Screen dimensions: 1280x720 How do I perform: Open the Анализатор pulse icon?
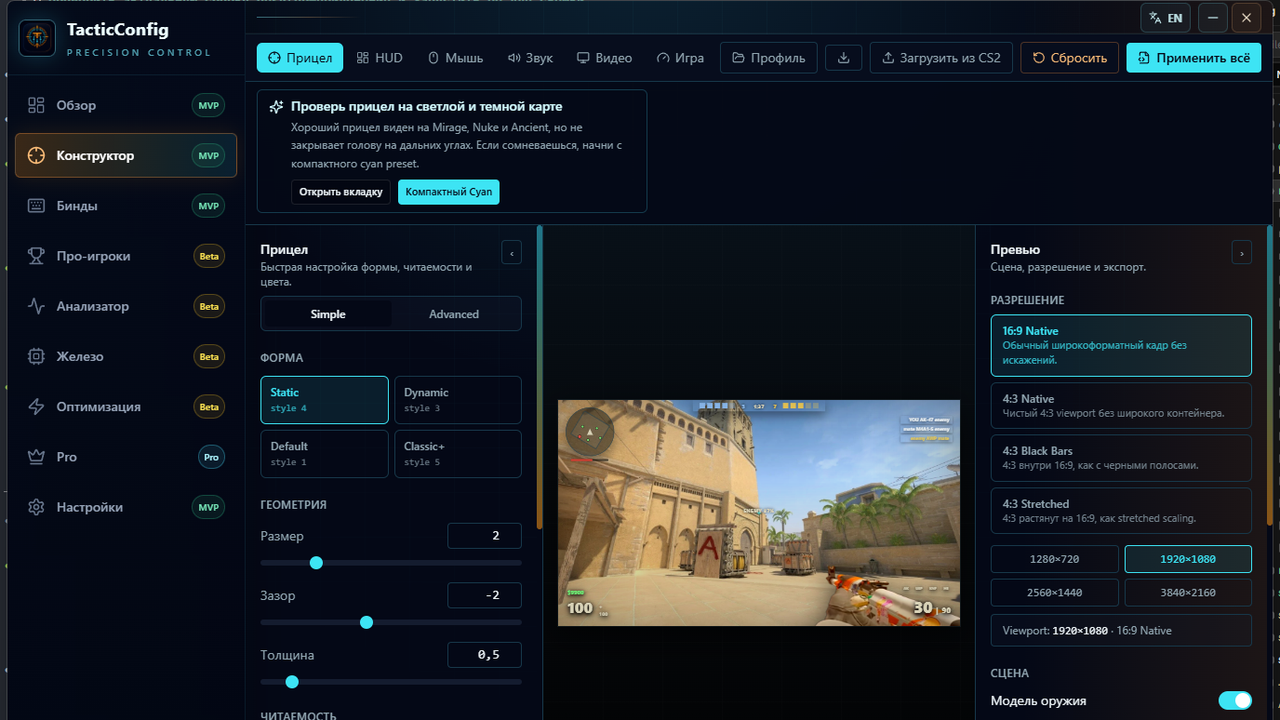pos(37,306)
